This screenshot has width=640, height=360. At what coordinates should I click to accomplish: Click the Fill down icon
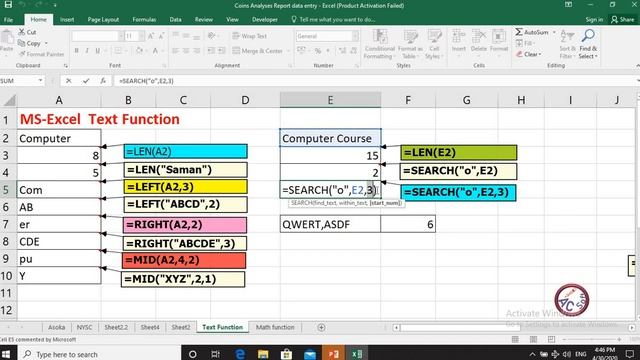[519, 43]
